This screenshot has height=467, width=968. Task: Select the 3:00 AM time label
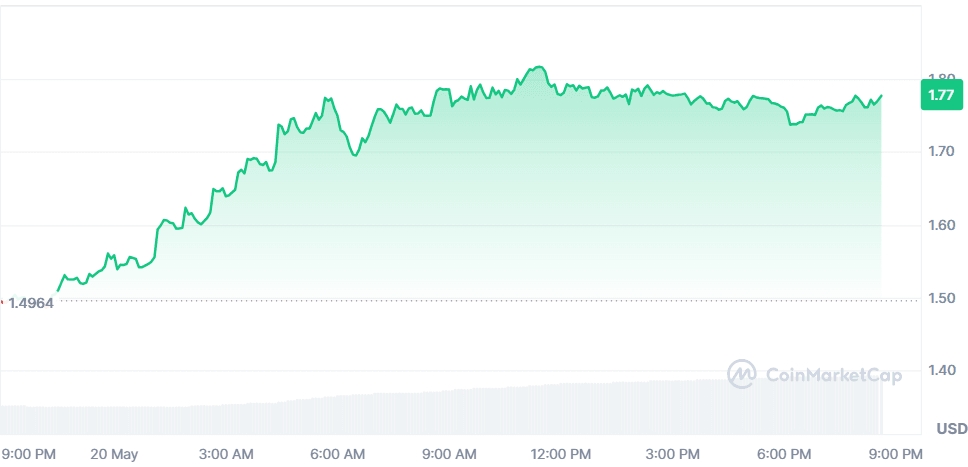[x=228, y=454]
